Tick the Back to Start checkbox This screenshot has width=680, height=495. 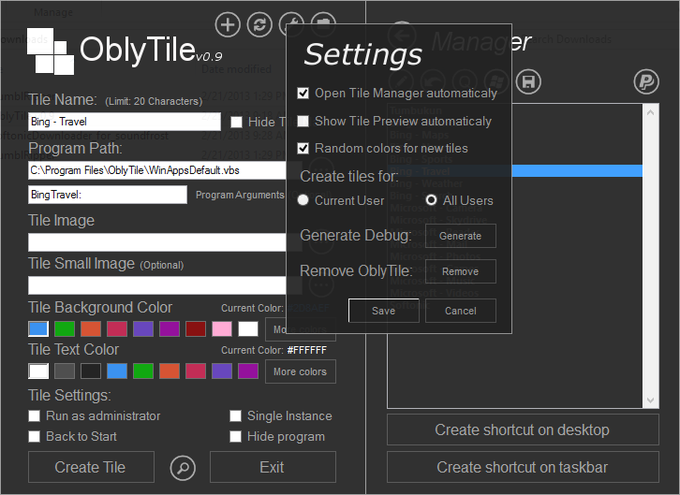coord(34,436)
